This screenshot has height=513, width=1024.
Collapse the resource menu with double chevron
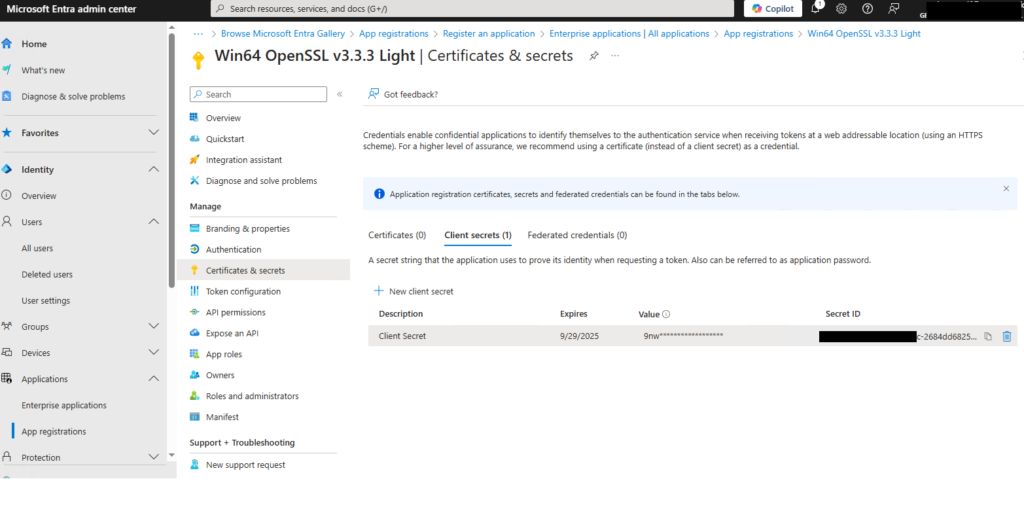340,94
